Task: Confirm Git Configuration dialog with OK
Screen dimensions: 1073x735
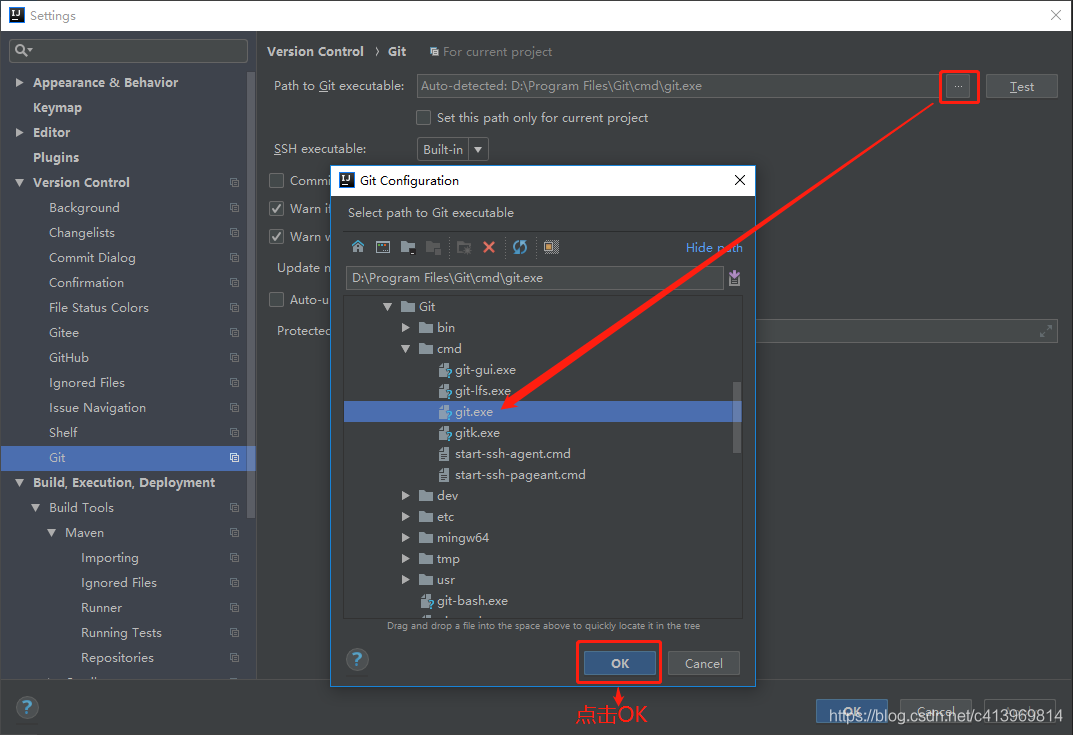Action: pos(619,663)
